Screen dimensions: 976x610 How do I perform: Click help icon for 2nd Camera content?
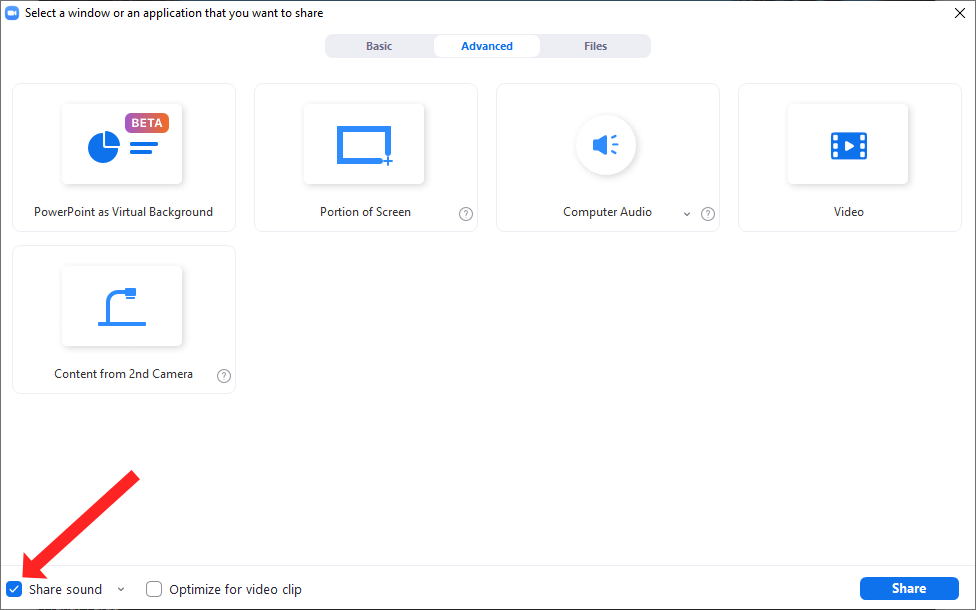[x=224, y=376]
